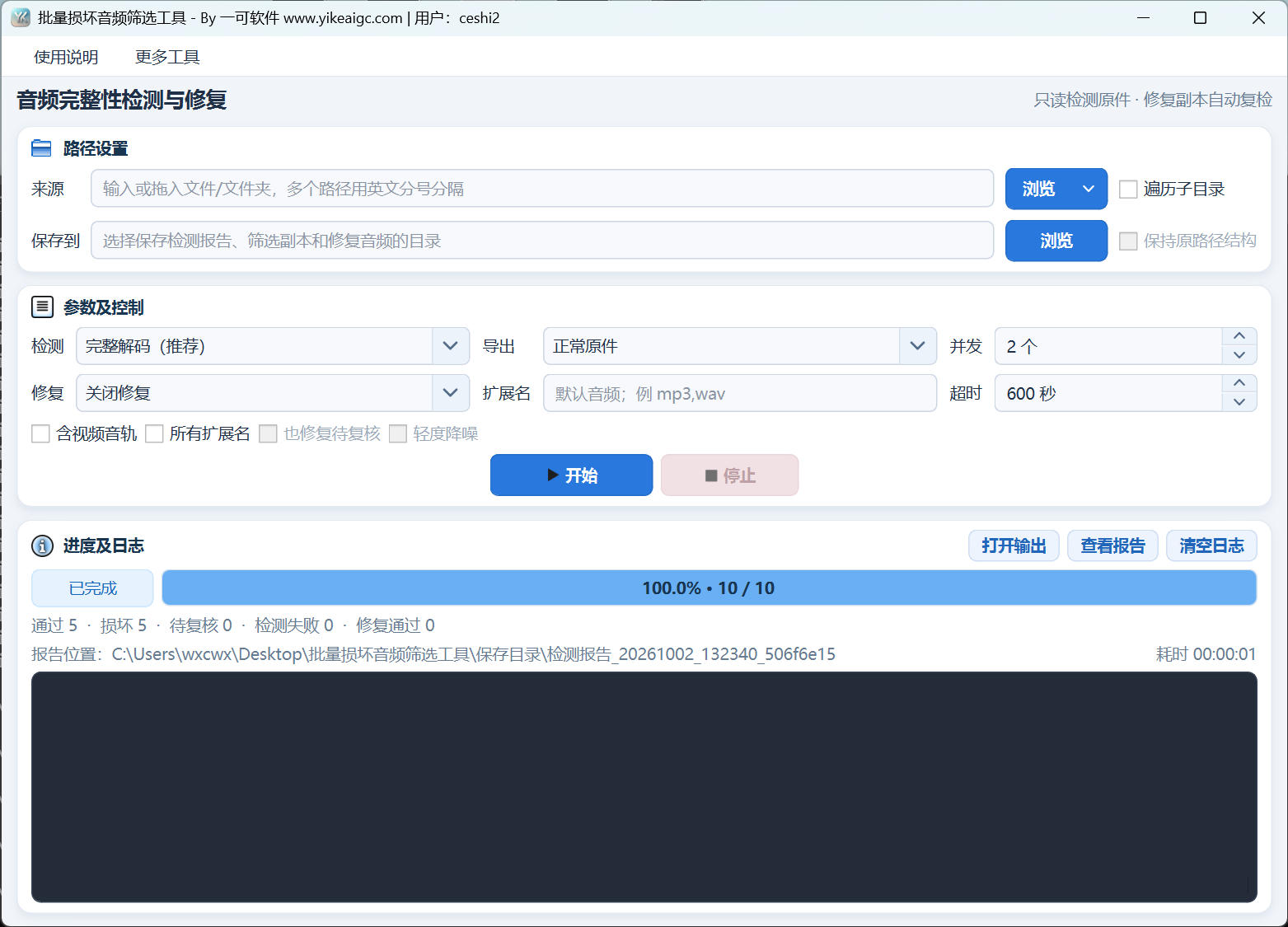Start the scan with the 开始 button

tap(571, 475)
